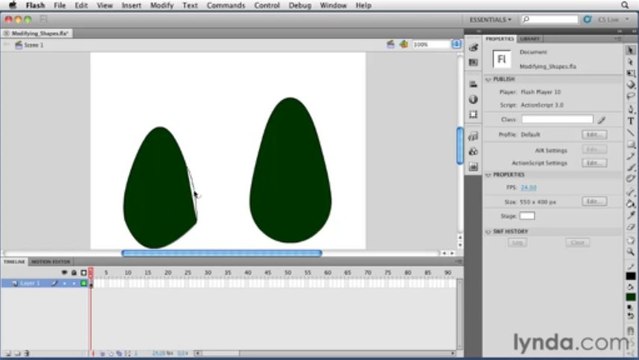This screenshot has width=639, height=360.
Task: Click Edit button next to Size
Action: pyautogui.click(x=594, y=201)
